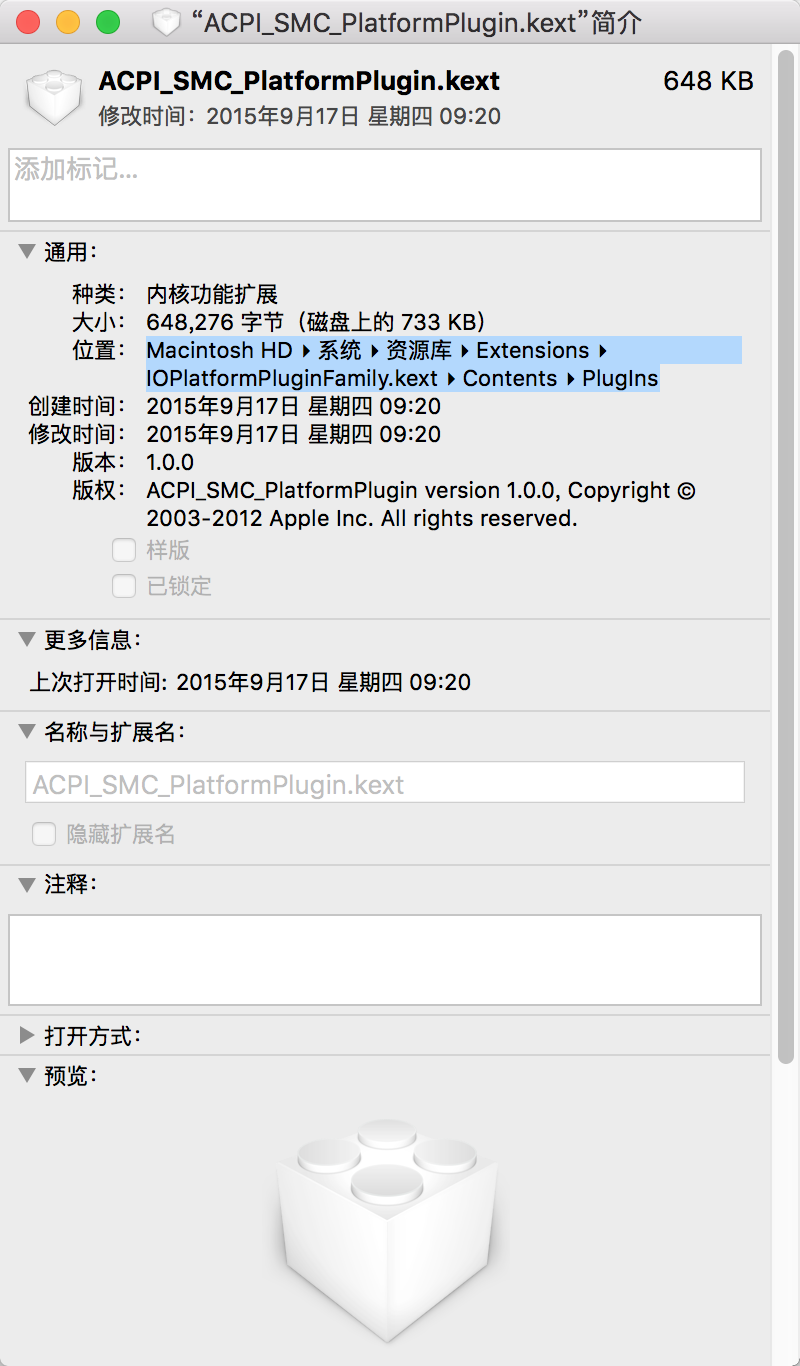The height and width of the screenshot is (1366, 800).
Task: Collapse the 名称与扩展名 section
Action: point(27,732)
